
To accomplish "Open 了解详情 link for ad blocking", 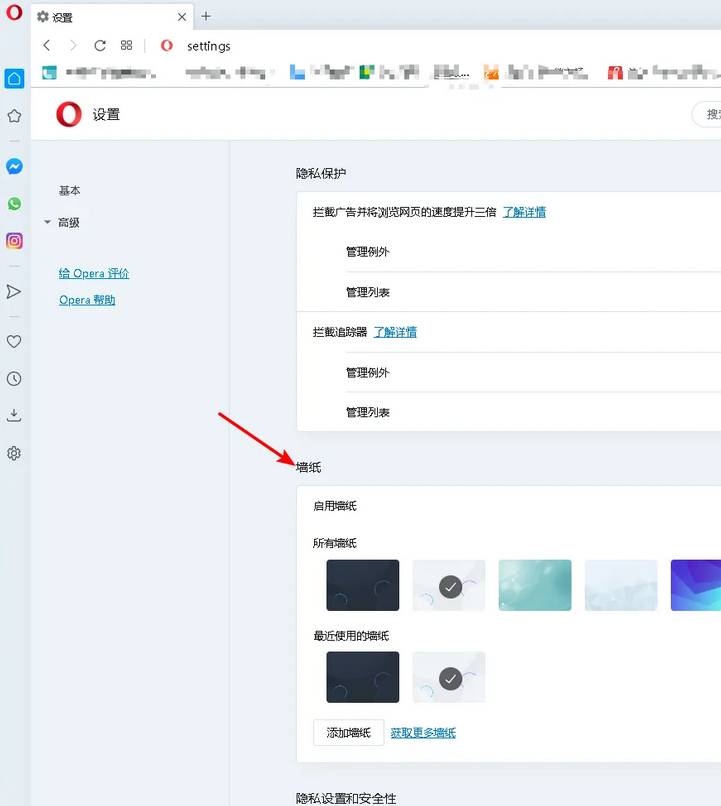I will point(524,212).
